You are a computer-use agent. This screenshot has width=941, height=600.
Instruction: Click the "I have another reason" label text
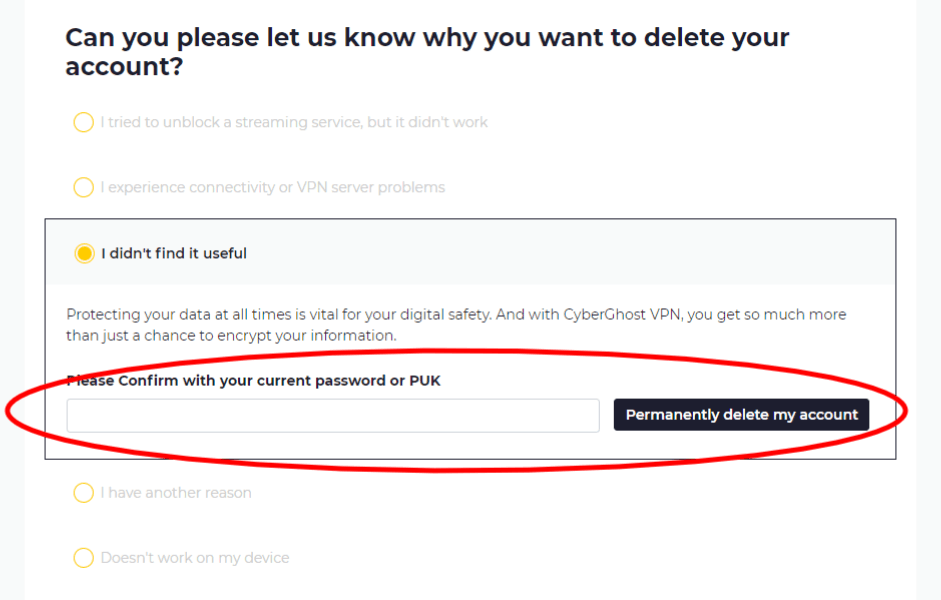[x=176, y=493]
